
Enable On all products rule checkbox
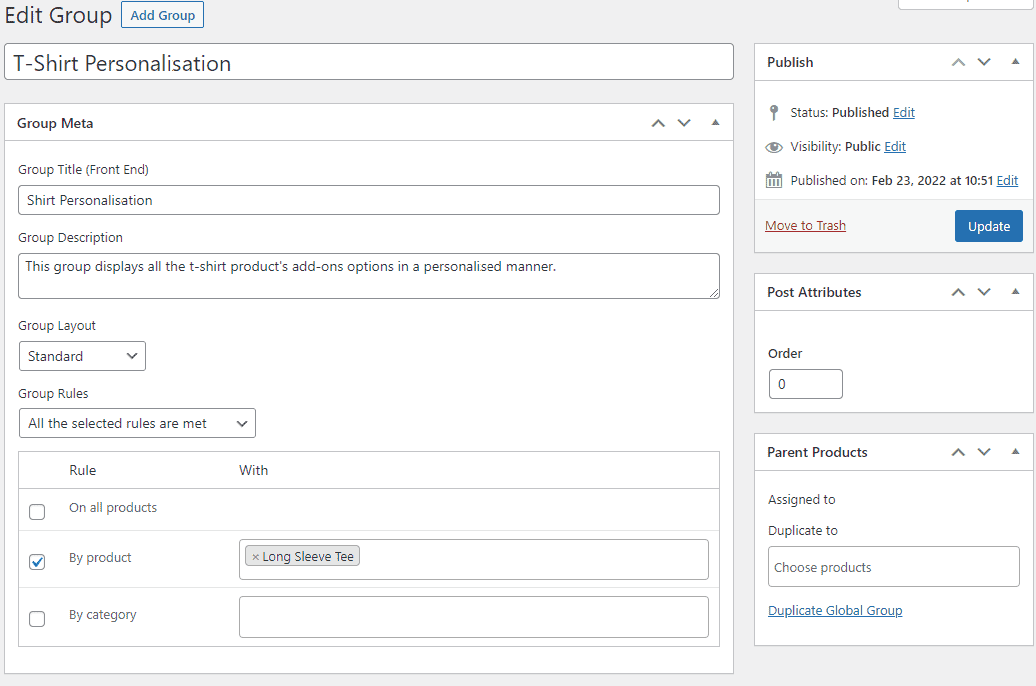click(37, 512)
